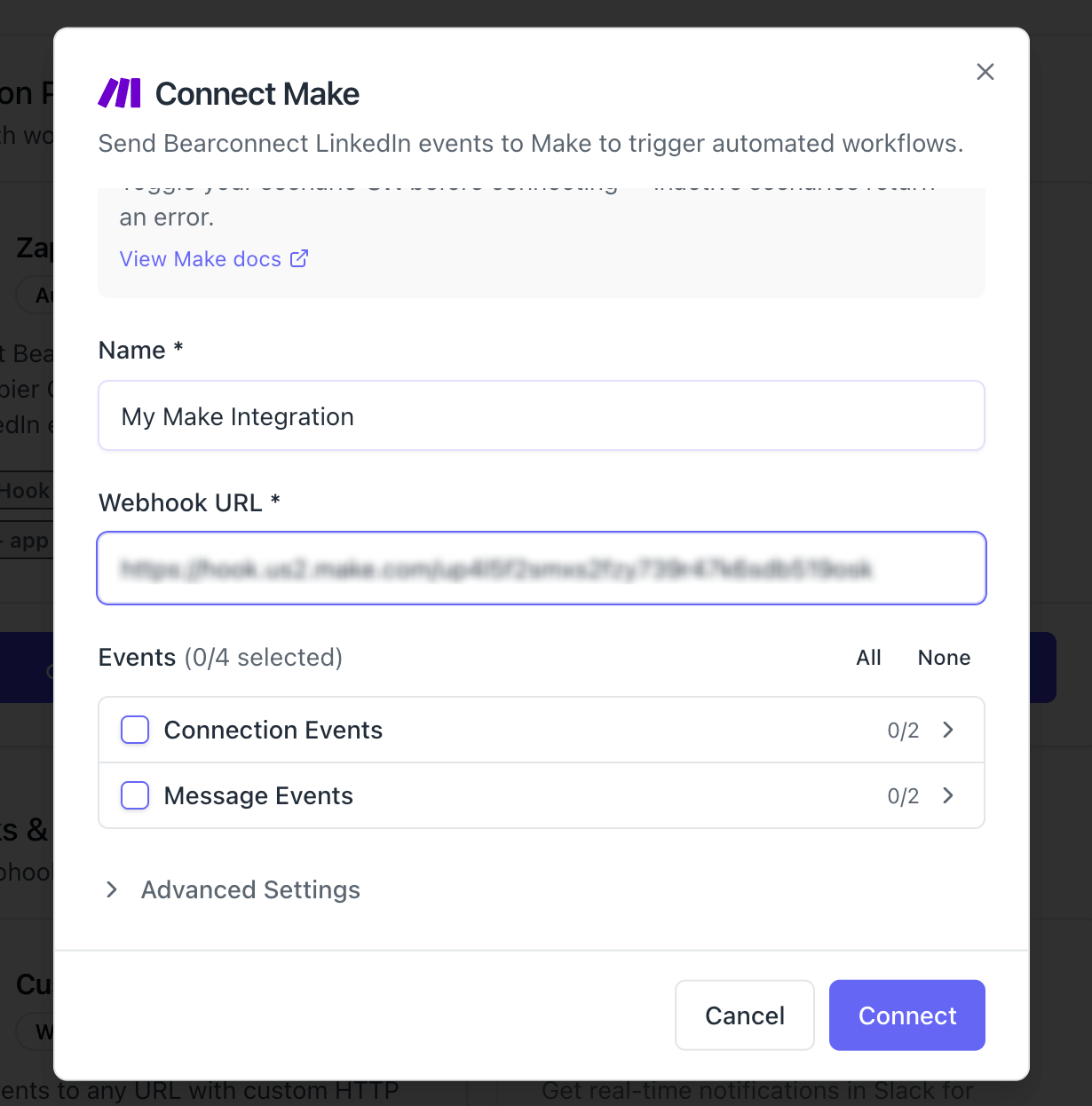1092x1106 pixels.
Task: Click into the Webhook URL field
Action: [541, 568]
